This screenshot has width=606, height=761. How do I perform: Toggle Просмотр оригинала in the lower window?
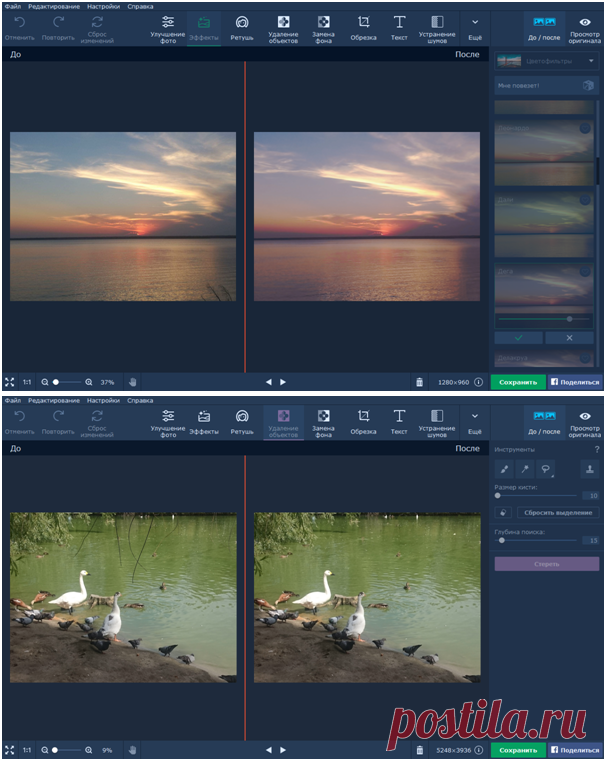point(585,421)
